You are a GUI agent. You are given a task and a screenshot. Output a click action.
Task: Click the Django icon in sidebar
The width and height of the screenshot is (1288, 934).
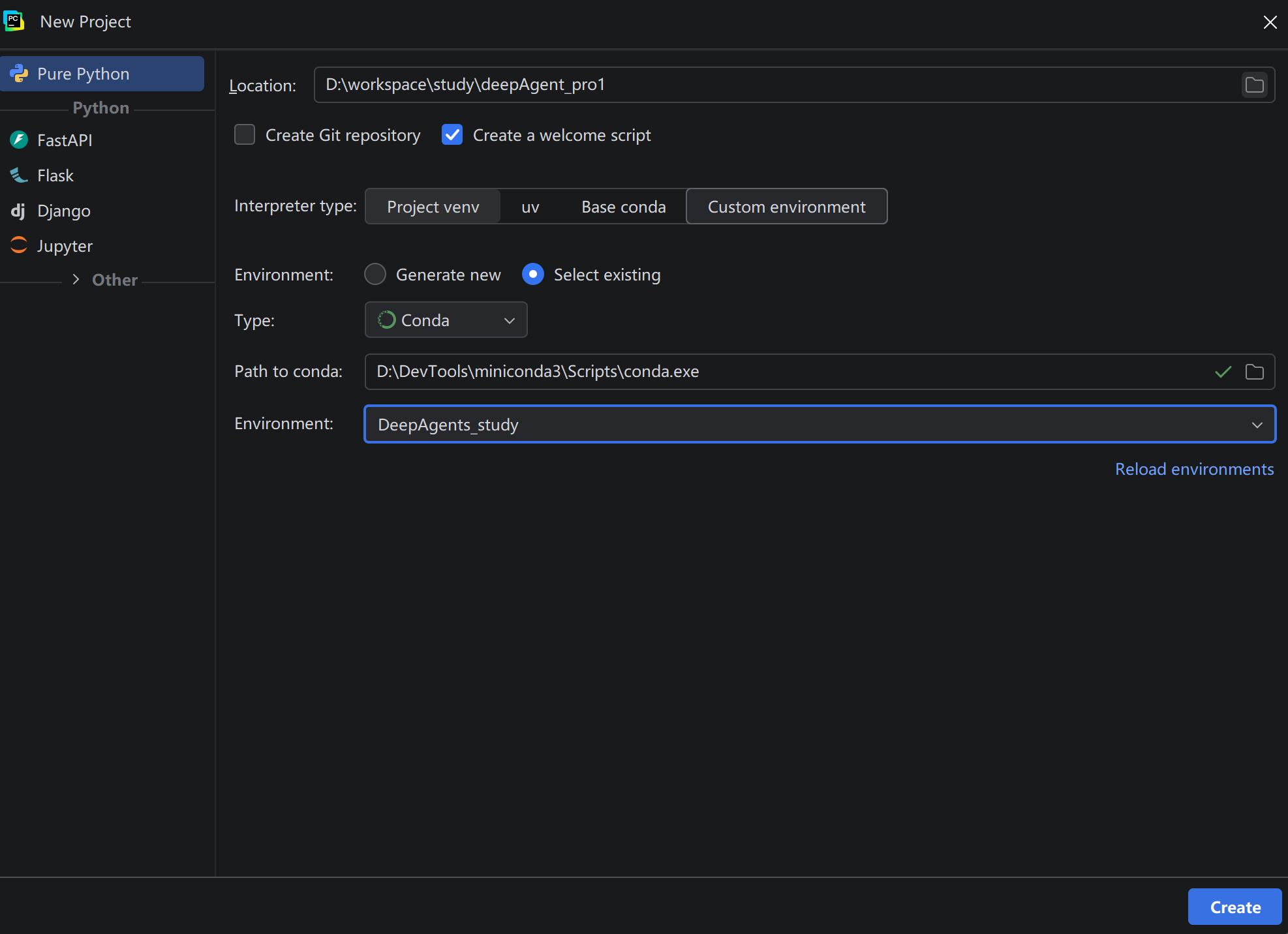(x=18, y=211)
